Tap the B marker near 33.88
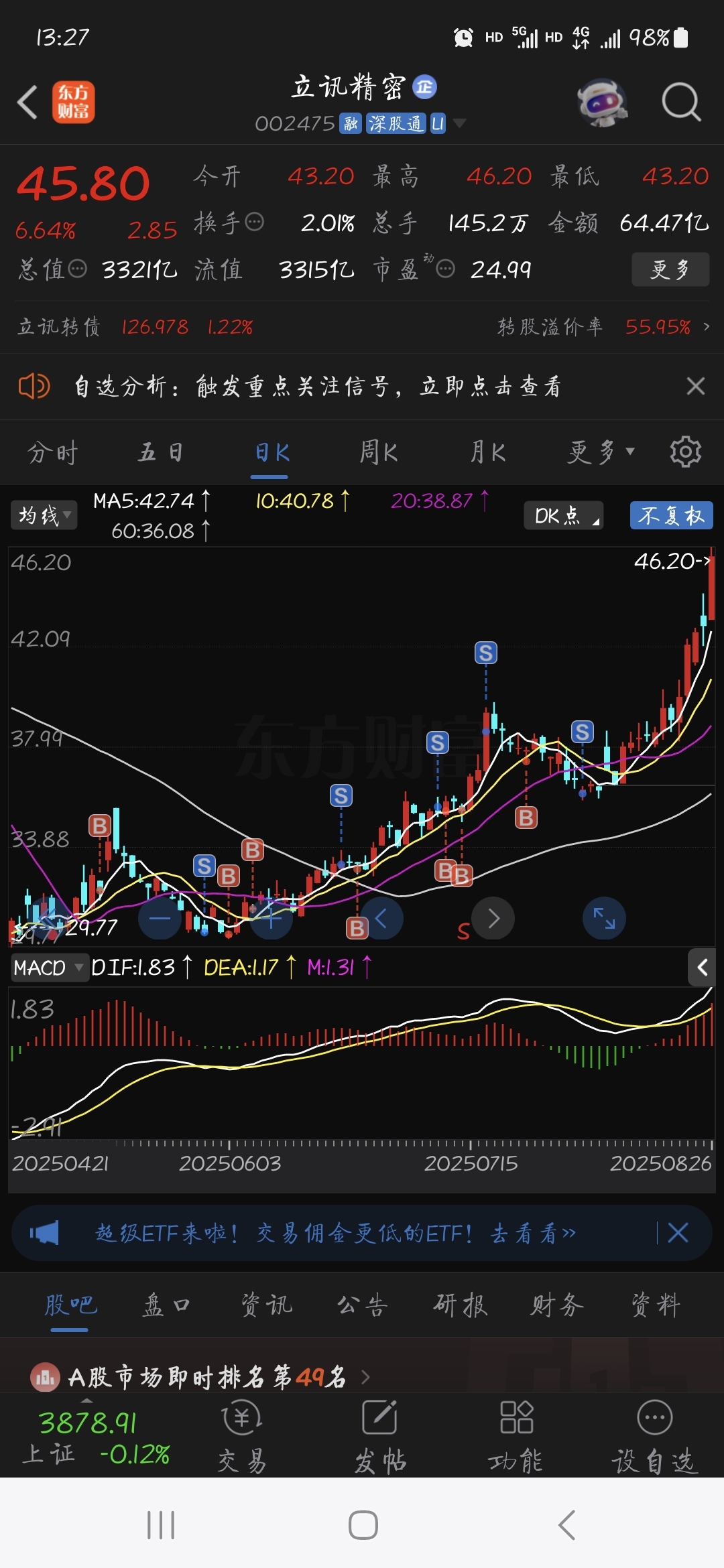Image resolution: width=724 pixels, height=1568 pixels. (x=100, y=826)
